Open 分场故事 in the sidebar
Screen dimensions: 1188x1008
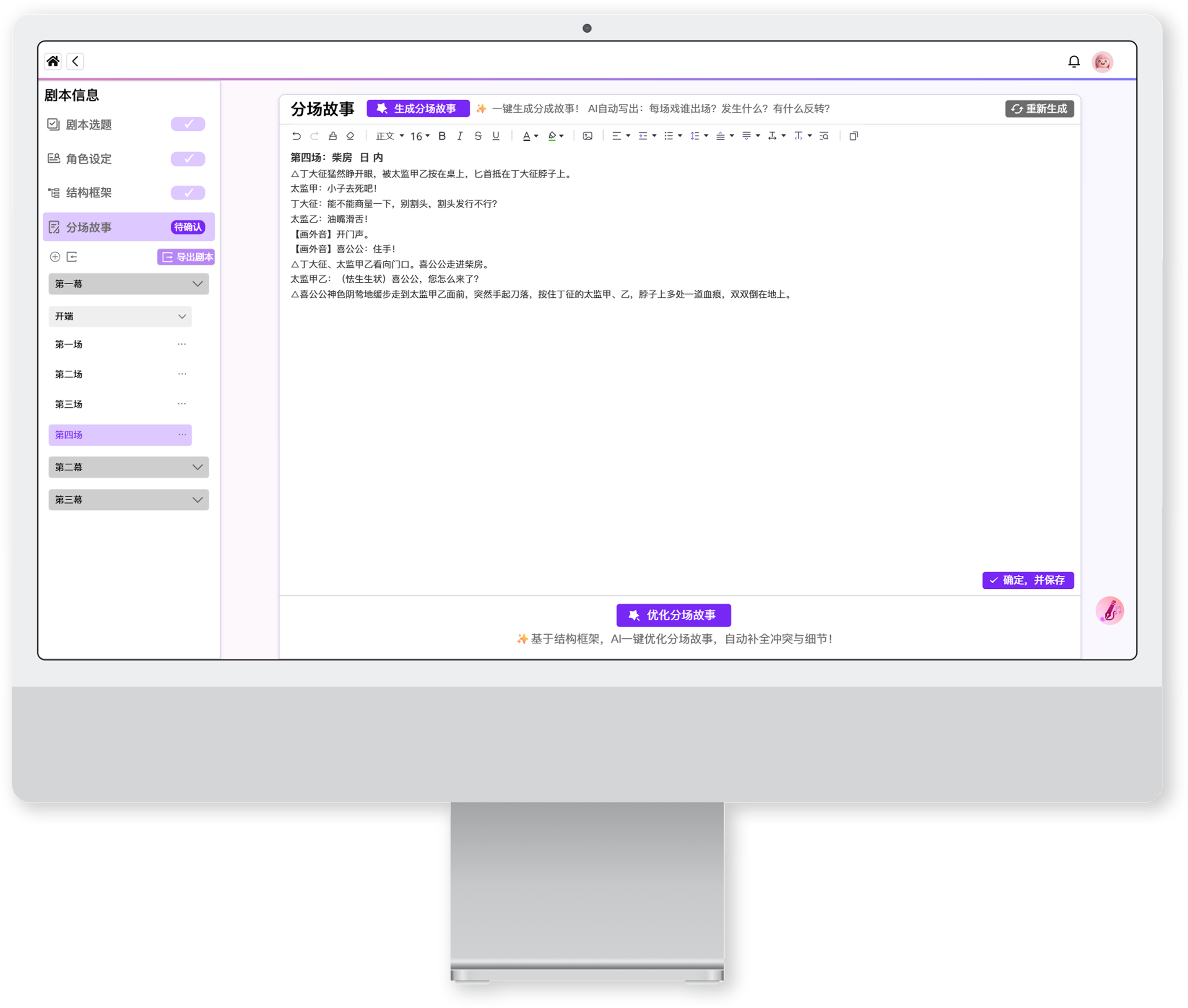pos(129,227)
